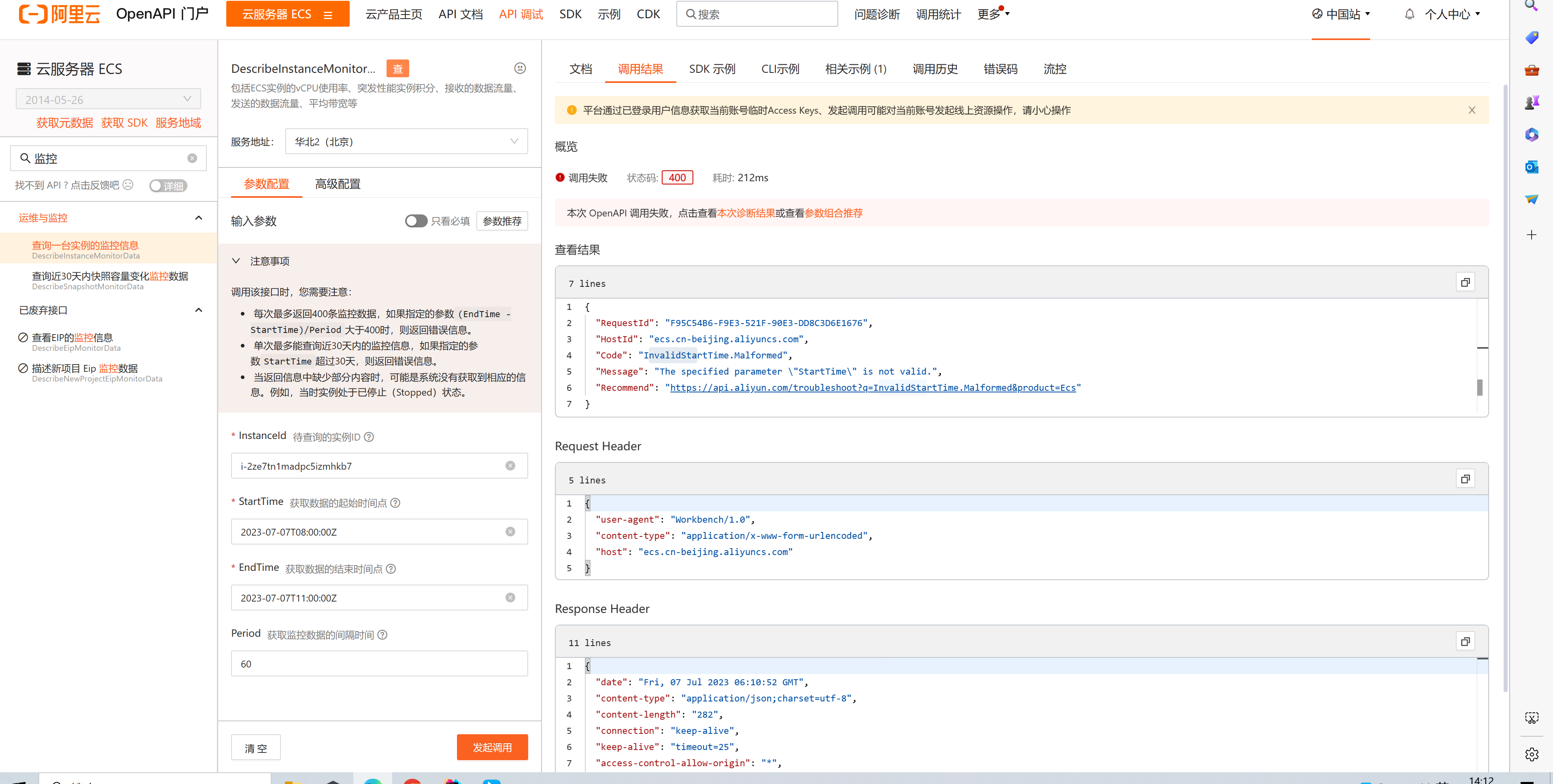Viewport: 1553px width, 784px height.
Task: Collapse the 运维与监控 group
Action: [198, 218]
